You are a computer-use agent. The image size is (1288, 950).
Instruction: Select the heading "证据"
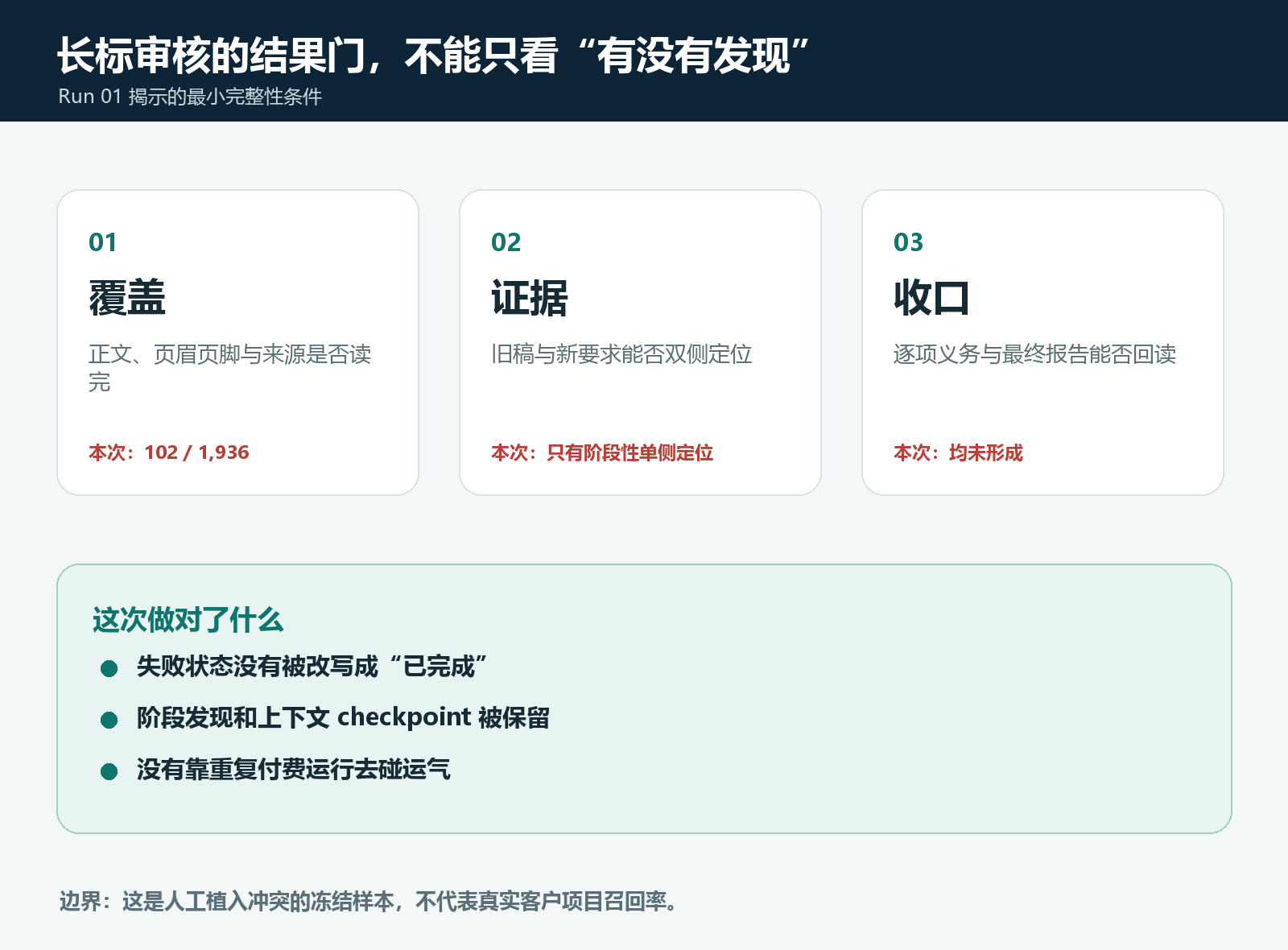[530, 298]
